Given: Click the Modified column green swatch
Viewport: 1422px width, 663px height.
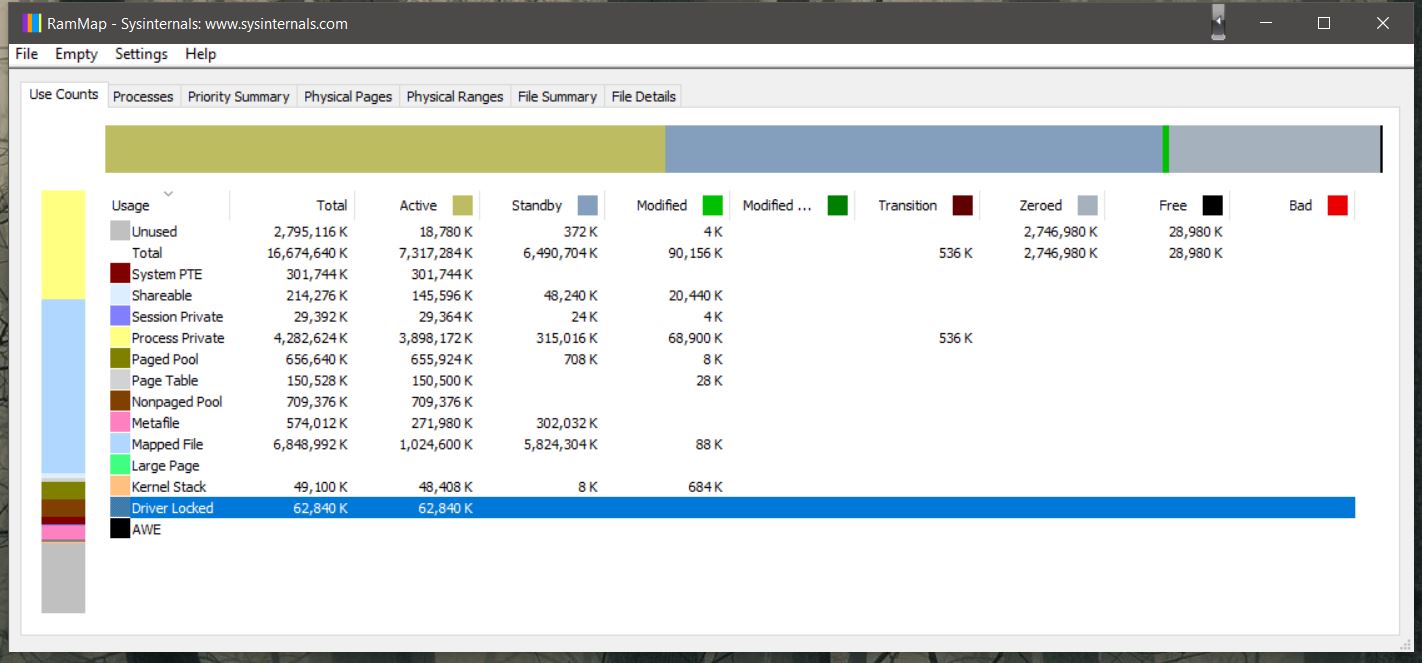Looking at the screenshot, I should coord(712,205).
